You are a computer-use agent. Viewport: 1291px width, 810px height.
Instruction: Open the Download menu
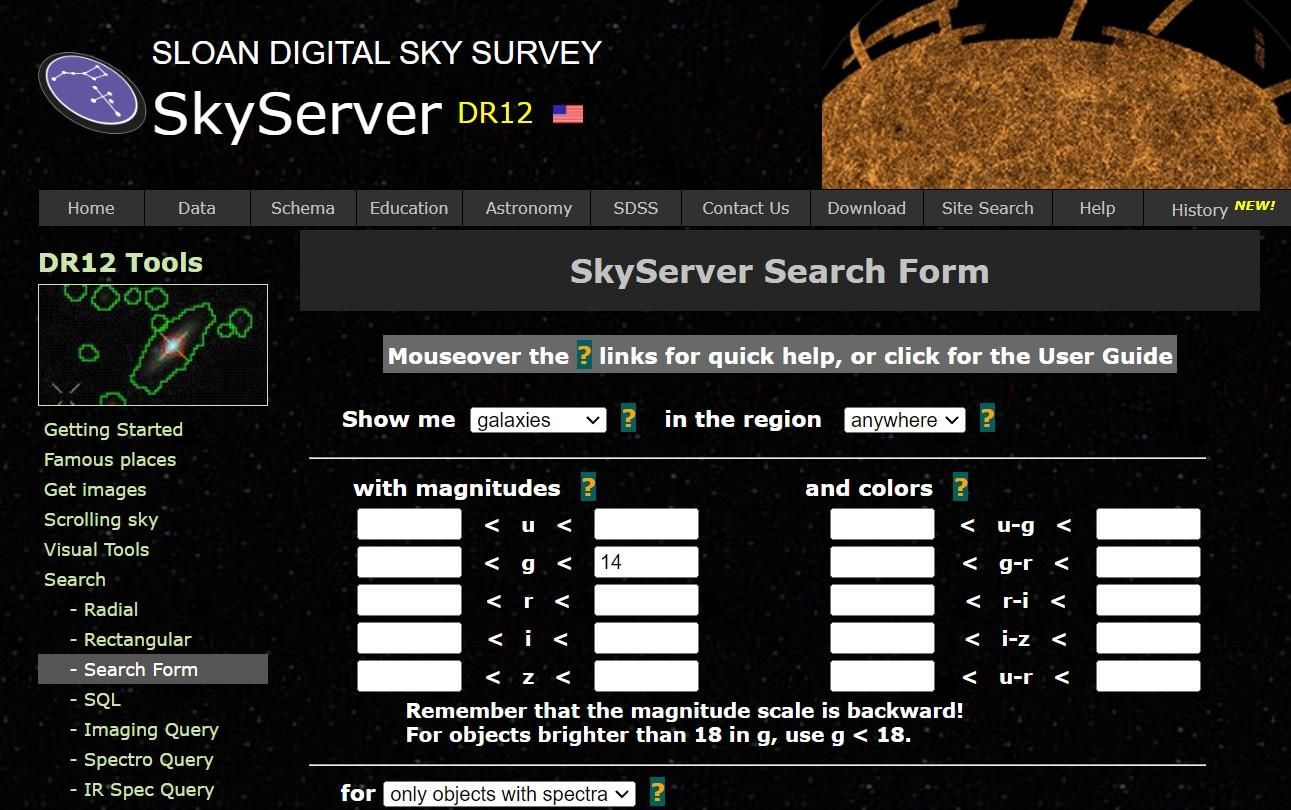(x=865, y=208)
